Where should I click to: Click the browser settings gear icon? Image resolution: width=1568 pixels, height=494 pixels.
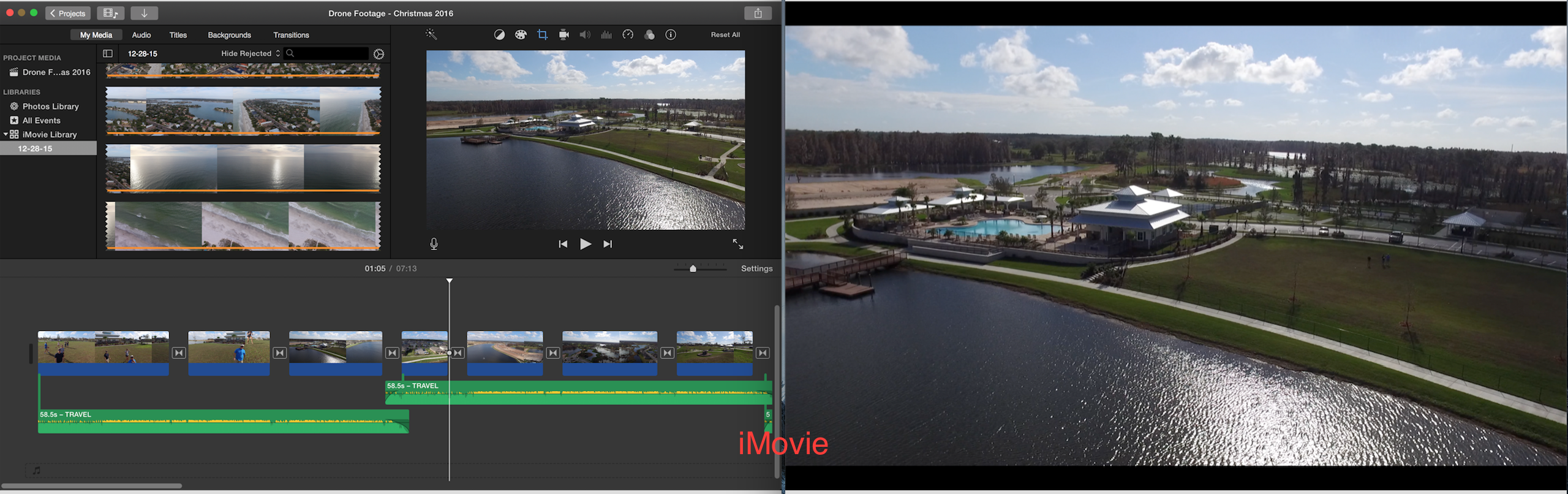[379, 54]
